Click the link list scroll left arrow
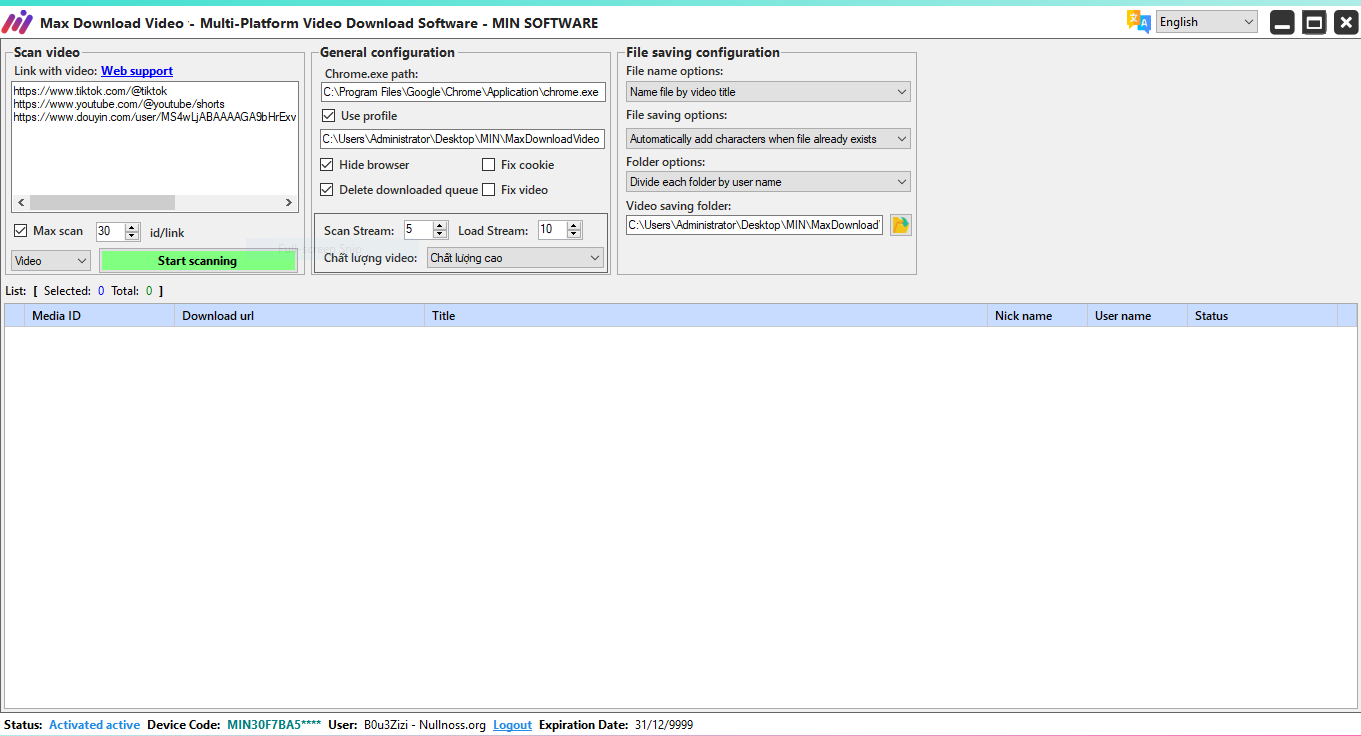 click(21, 203)
